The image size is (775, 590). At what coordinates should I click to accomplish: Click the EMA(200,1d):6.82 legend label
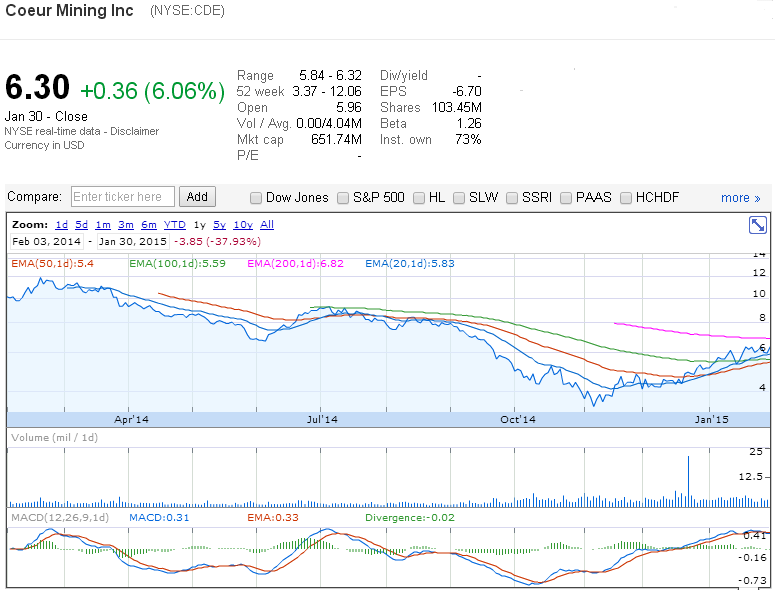(296, 264)
